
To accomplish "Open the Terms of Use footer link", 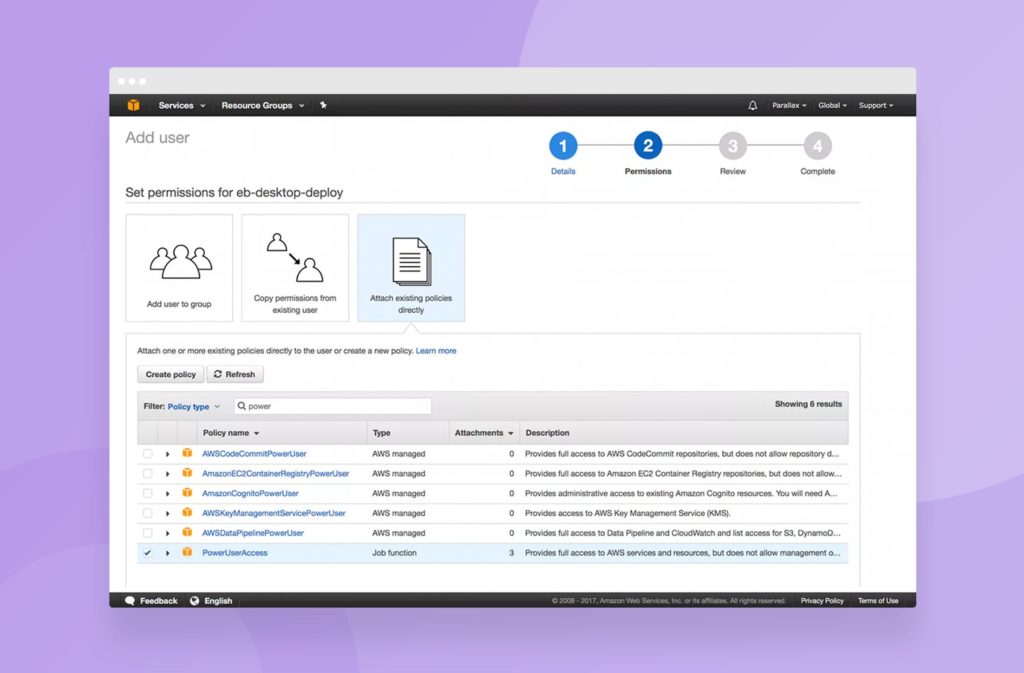I will tap(878, 601).
